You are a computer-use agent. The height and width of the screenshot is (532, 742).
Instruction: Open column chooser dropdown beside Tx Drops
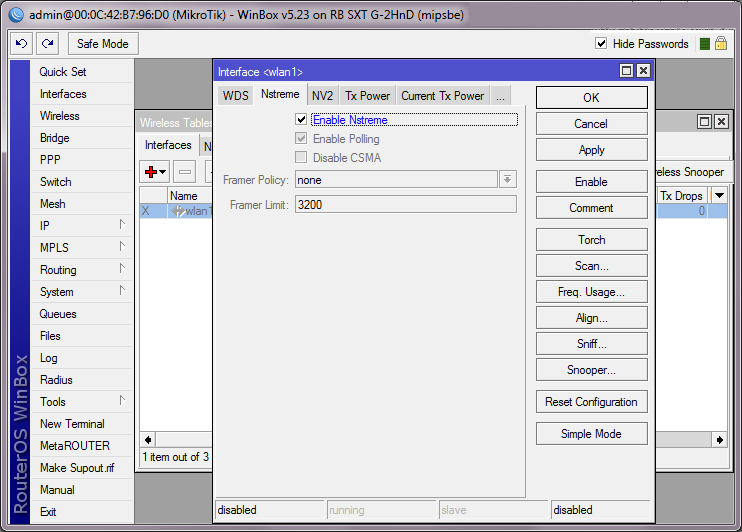pyautogui.click(x=720, y=195)
